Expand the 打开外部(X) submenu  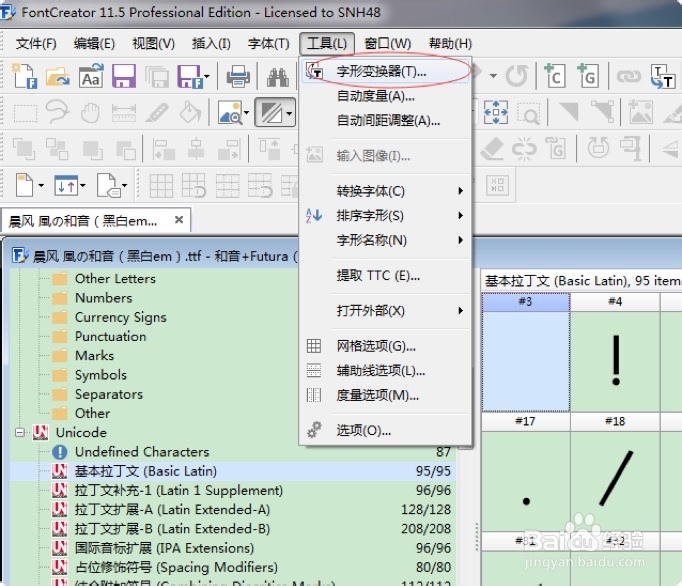tap(385, 311)
